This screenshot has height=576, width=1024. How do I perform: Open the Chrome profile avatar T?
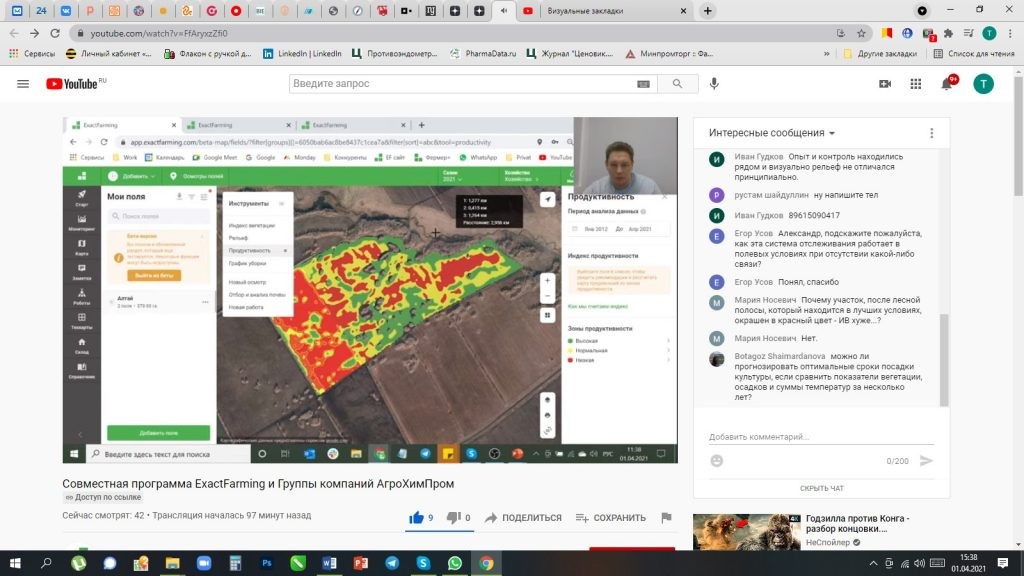tap(989, 33)
